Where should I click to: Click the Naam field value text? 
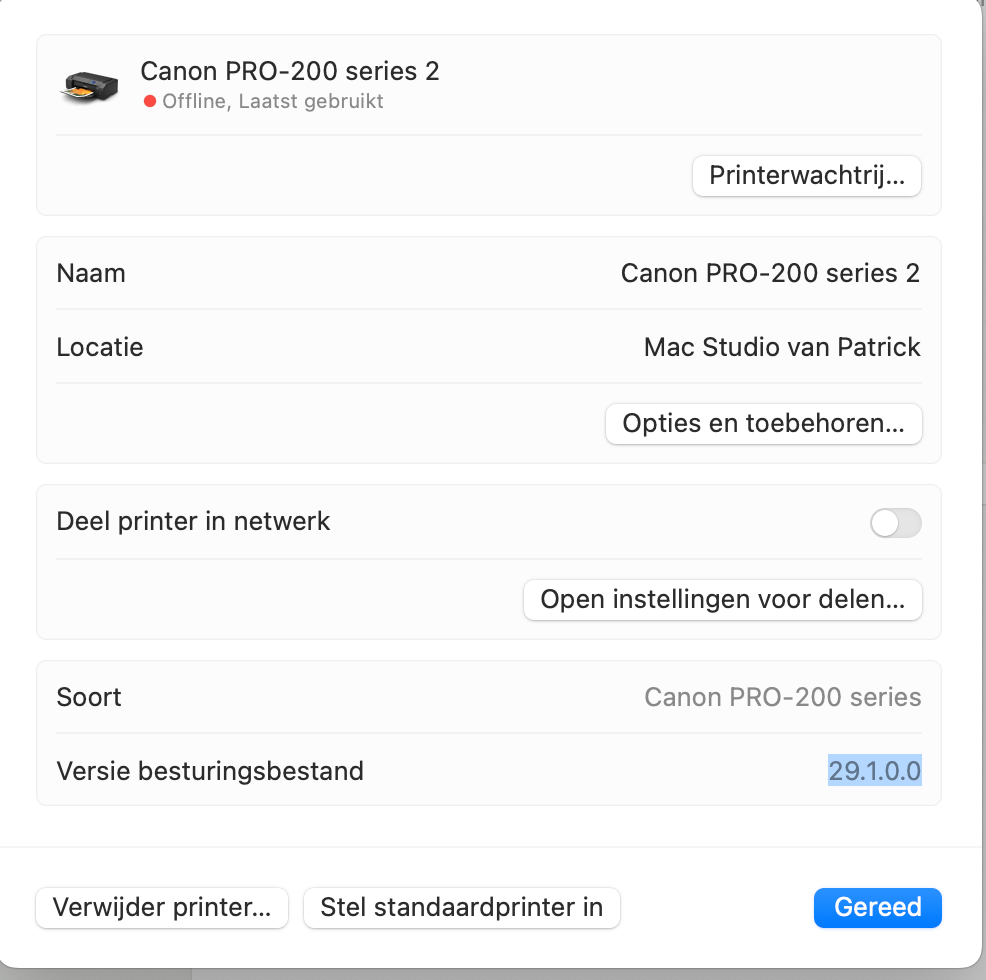point(770,273)
